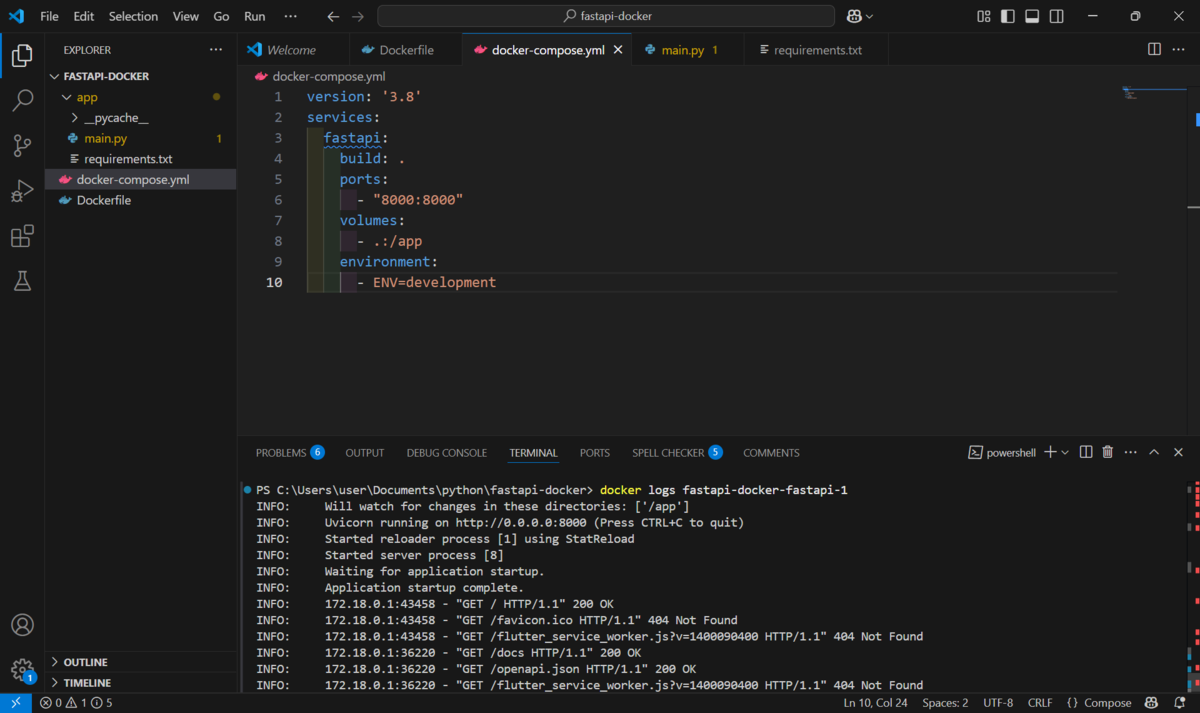
Task: Open the Selection menu
Action: [x=133, y=16]
